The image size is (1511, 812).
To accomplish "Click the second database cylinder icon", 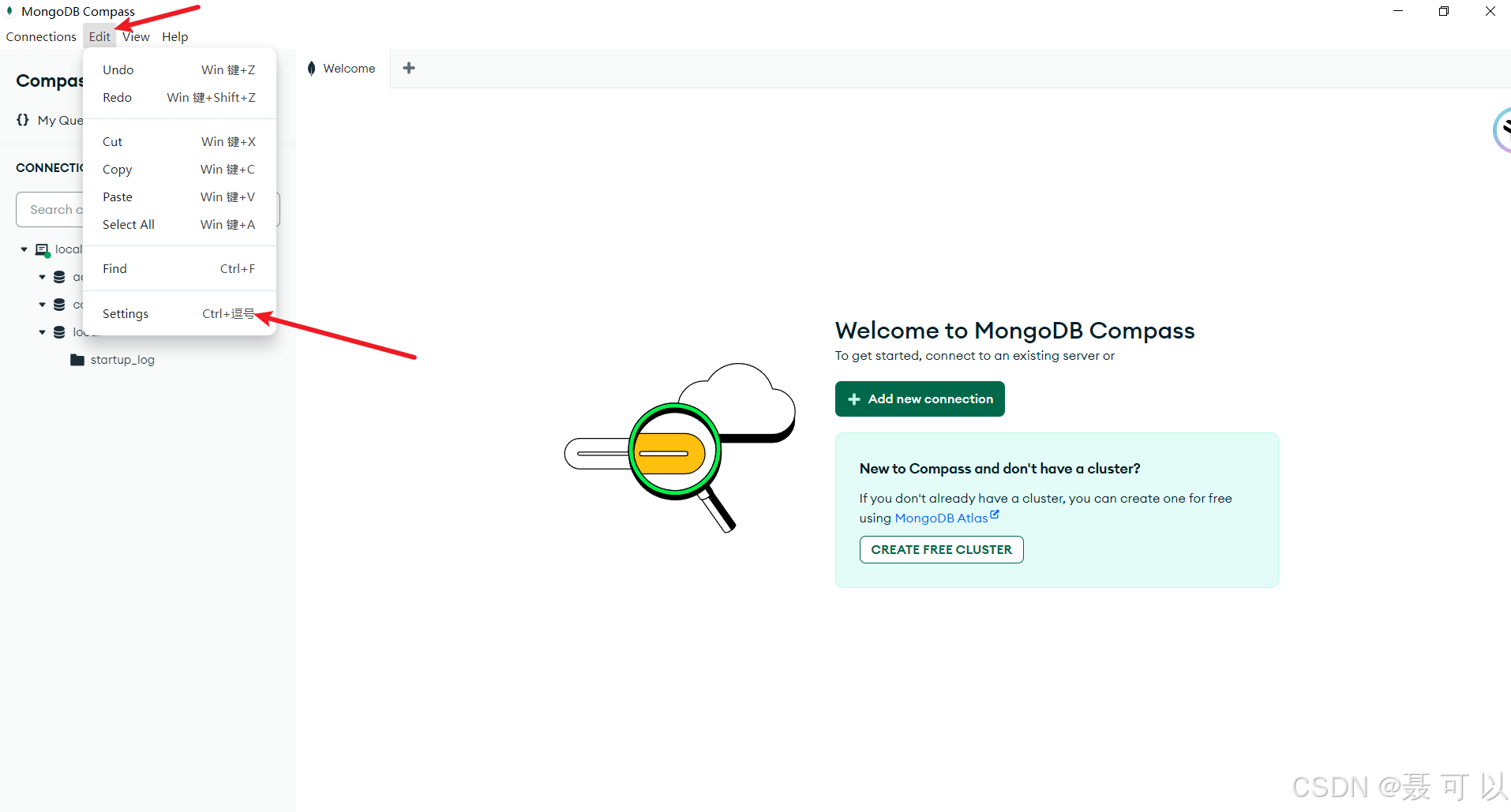I will tap(59, 305).
